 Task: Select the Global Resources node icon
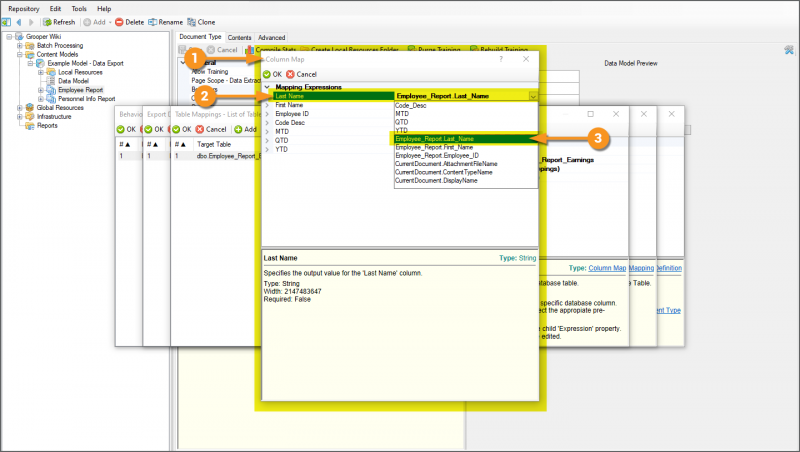[30, 108]
